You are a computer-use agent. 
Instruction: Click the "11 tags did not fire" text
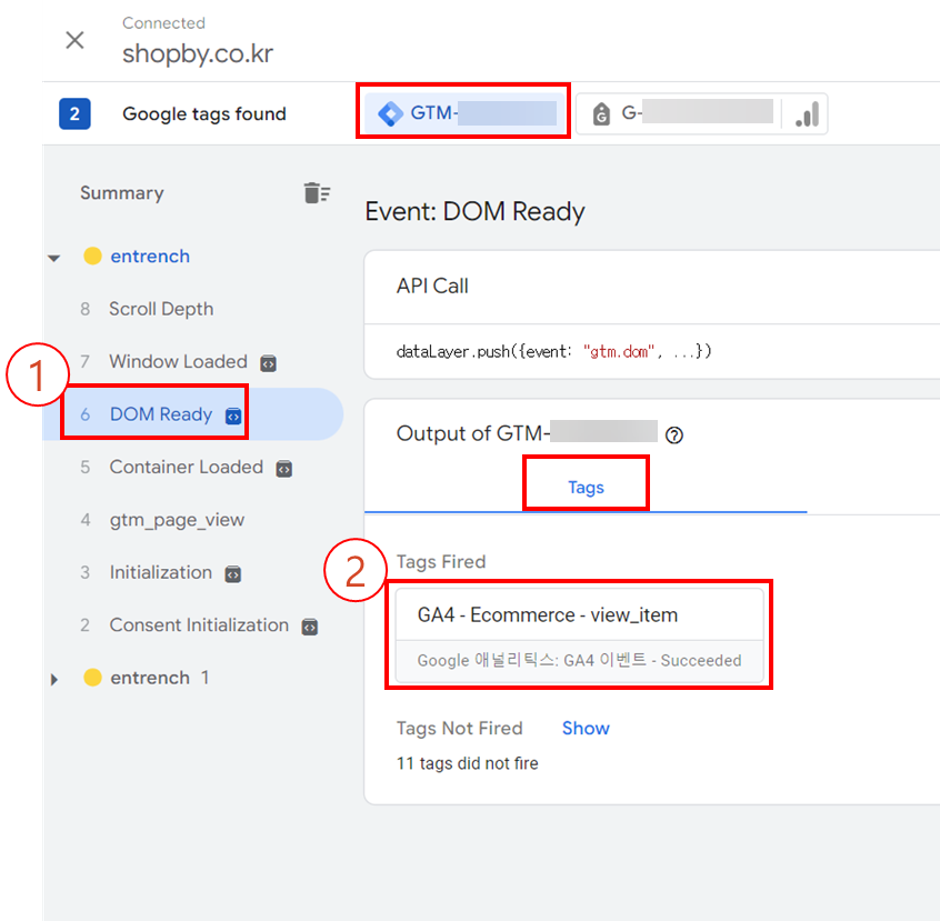[468, 763]
